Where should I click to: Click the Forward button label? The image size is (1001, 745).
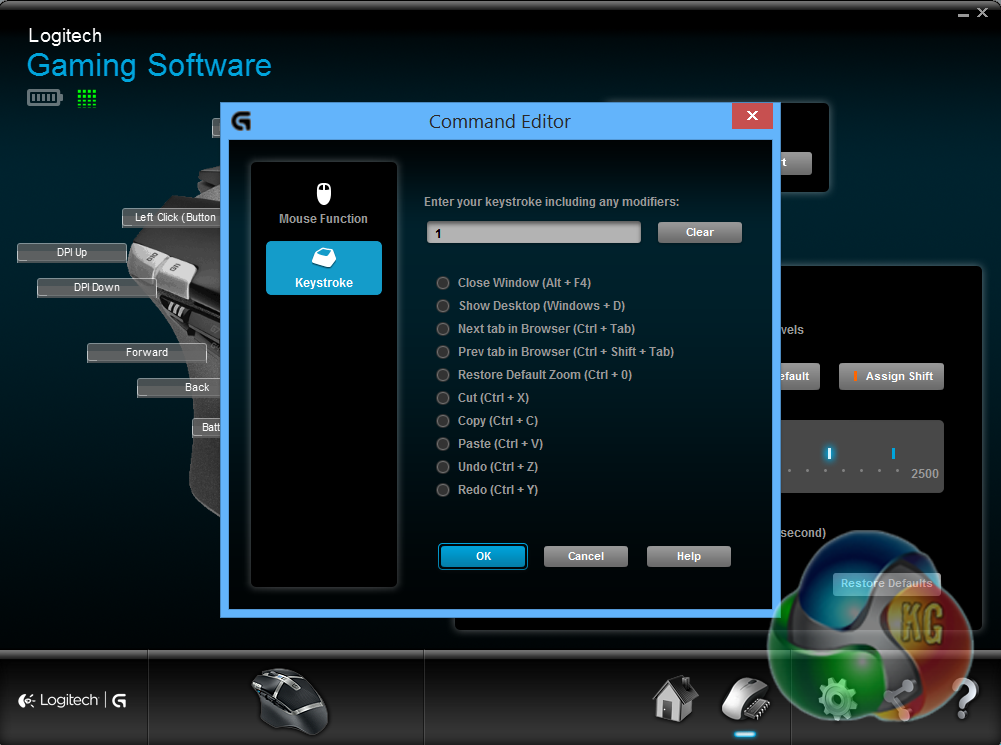tap(147, 352)
